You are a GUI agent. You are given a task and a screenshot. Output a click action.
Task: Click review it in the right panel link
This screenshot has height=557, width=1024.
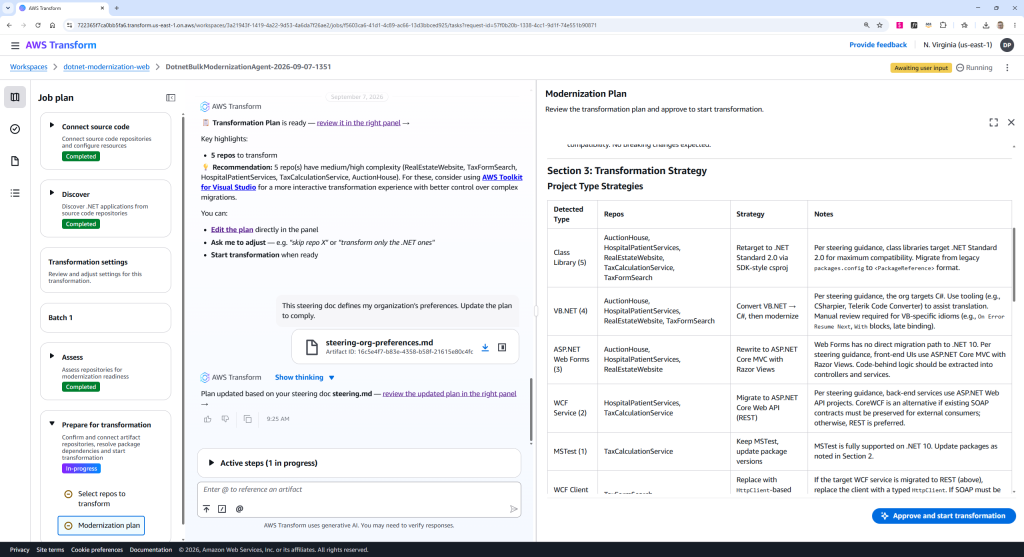coord(359,123)
